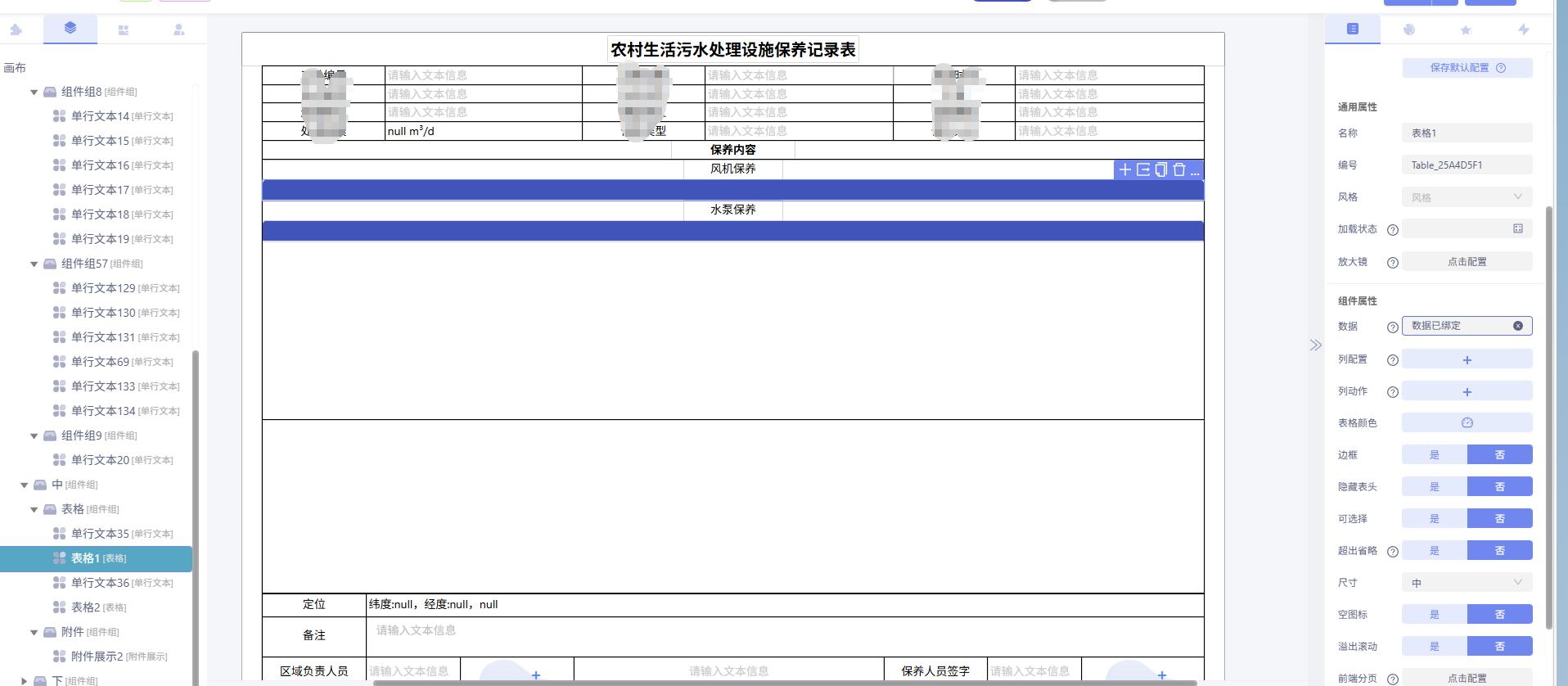The image size is (1568, 686).
Task: Set 边框 to 是
Action: [x=1435, y=454]
